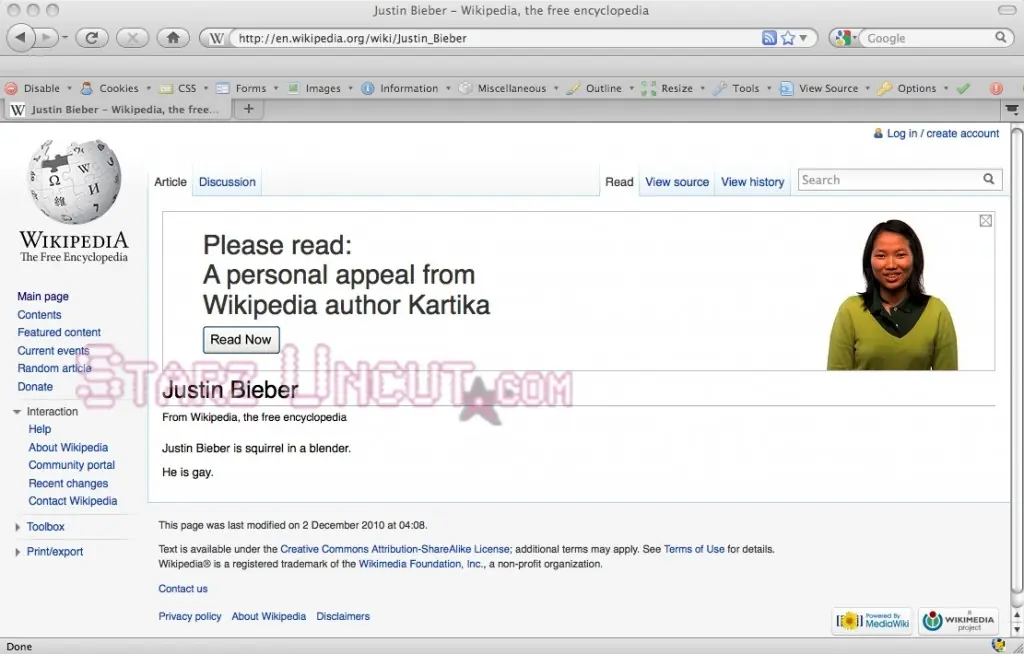Screen dimensions: 1024x654
Task: Click the Contact us footer link
Action: (x=183, y=589)
